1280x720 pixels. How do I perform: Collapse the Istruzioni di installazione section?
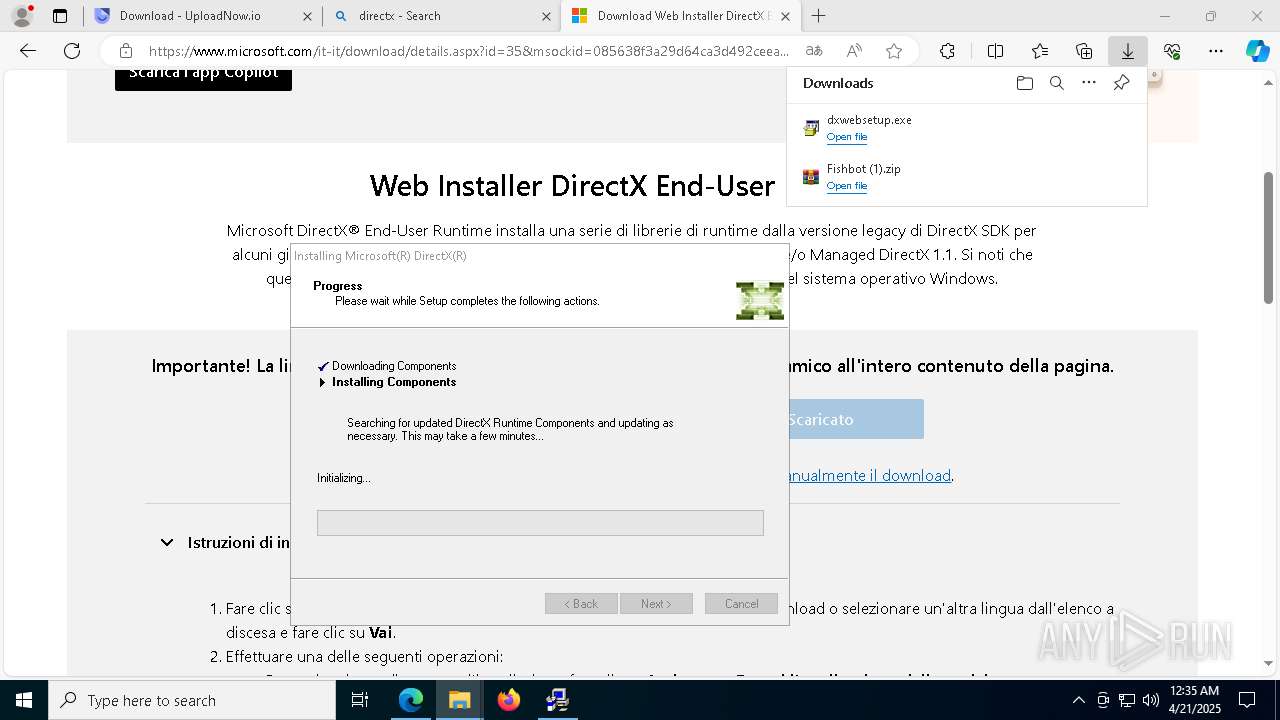(x=167, y=542)
